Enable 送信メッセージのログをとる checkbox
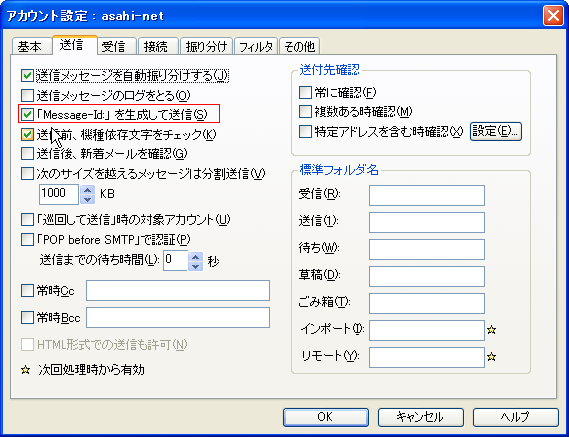This screenshot has width=569, height=437. coord(27,95)
